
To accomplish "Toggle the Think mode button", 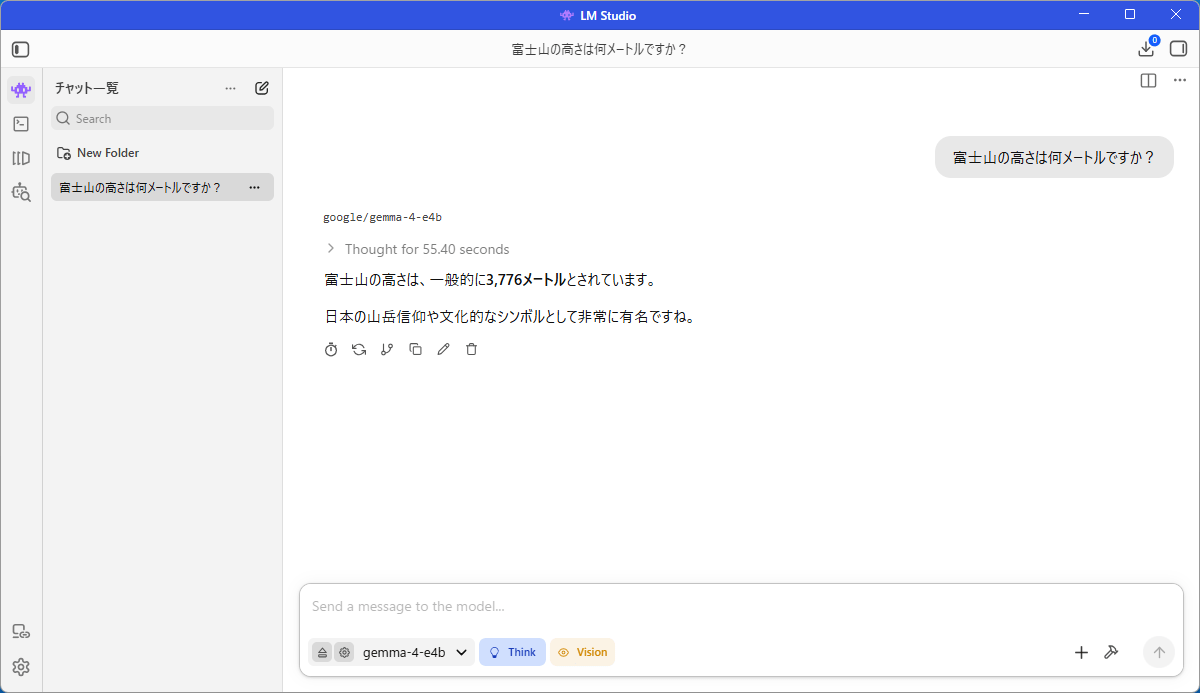I will coord(512,652).
